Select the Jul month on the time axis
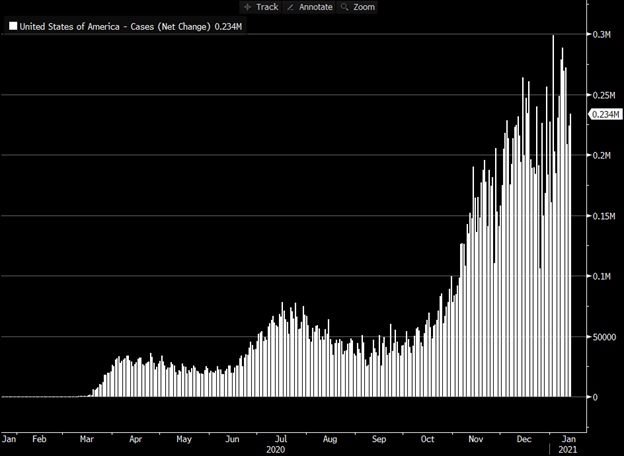Image resolution: width=624 pixels, height=456 pixels. coord(282,438)
